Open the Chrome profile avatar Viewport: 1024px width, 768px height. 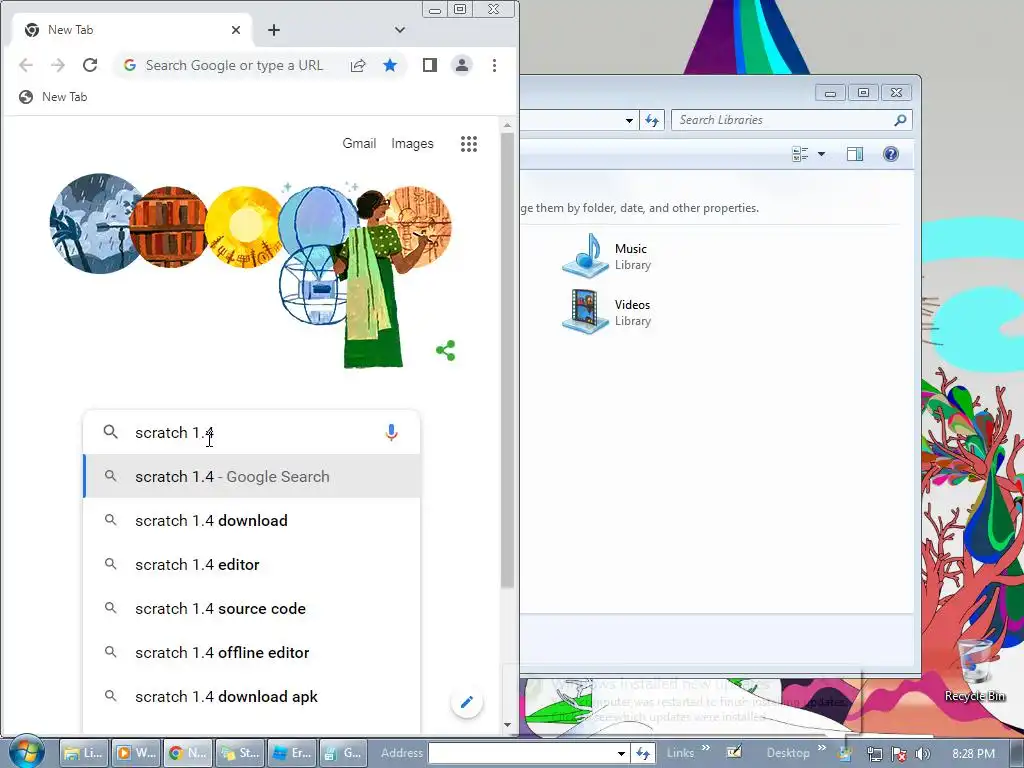pyautogui.click(x=462, y=65)
